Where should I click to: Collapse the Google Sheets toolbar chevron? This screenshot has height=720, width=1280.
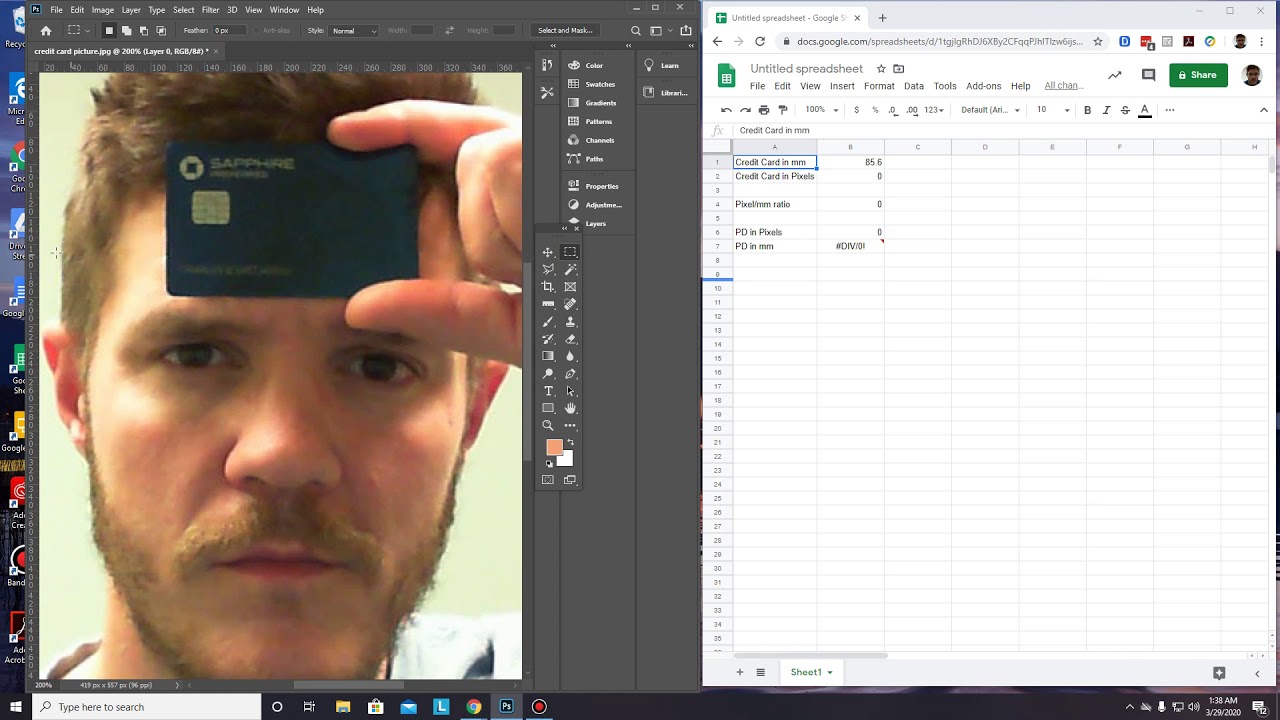pyautogui.click(x=1264, y=110)
